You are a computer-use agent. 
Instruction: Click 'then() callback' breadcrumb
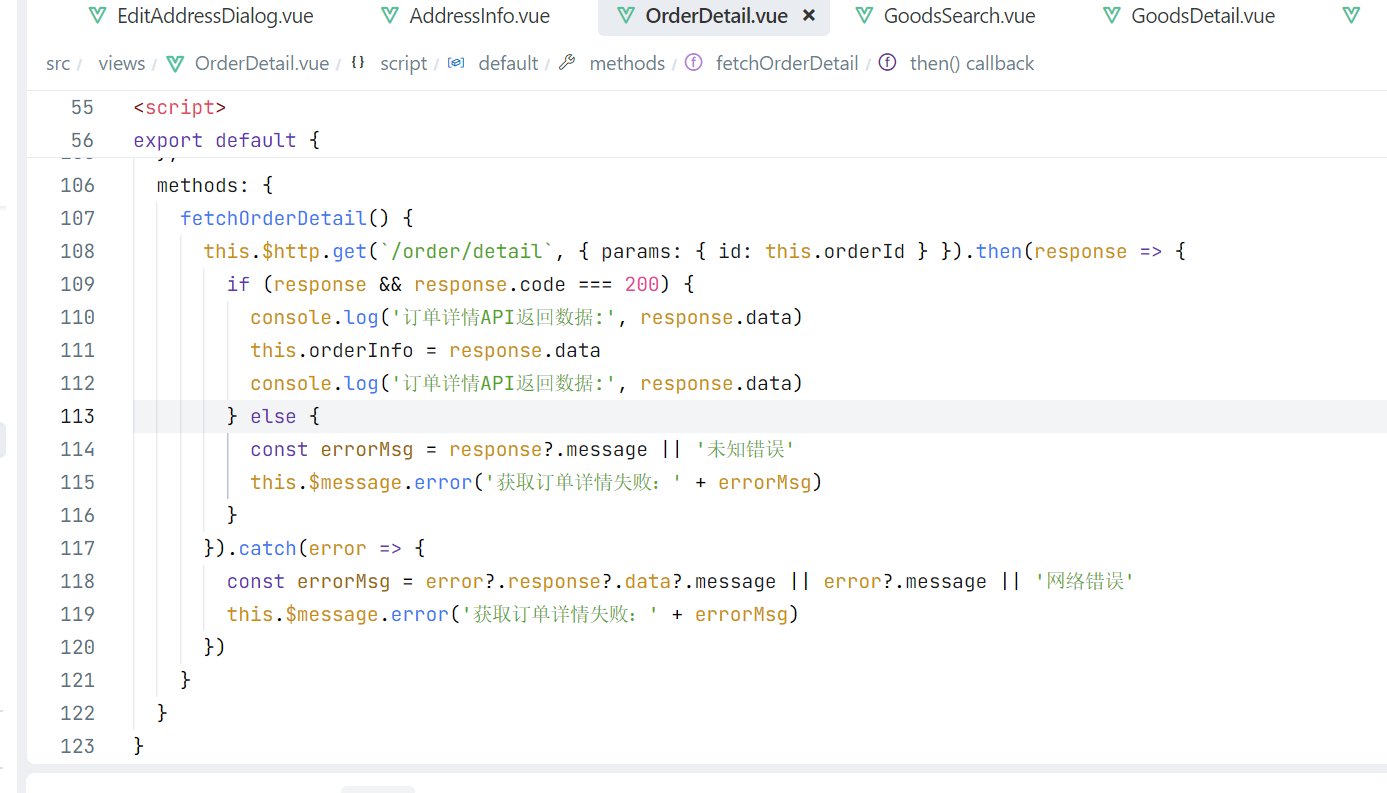pyautogui.click(x=972, y=64)
